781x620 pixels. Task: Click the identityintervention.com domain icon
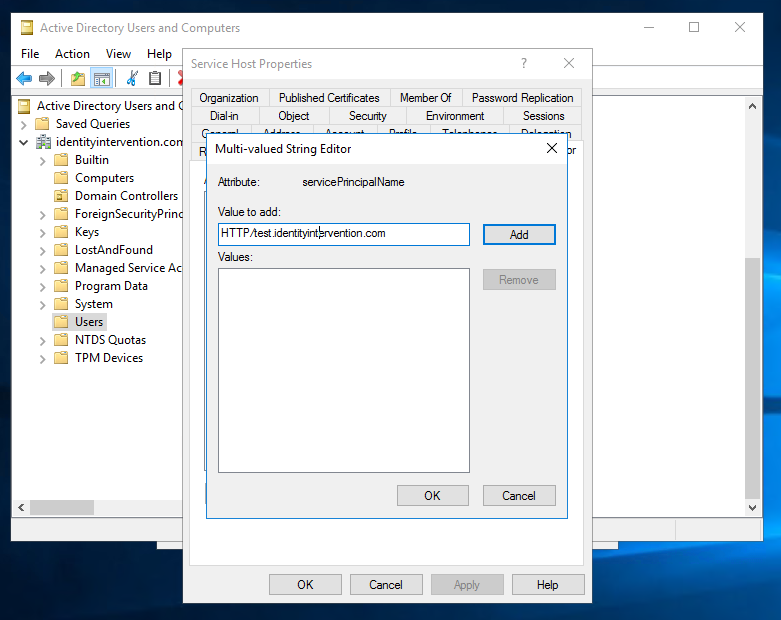(x=43, y=142)
